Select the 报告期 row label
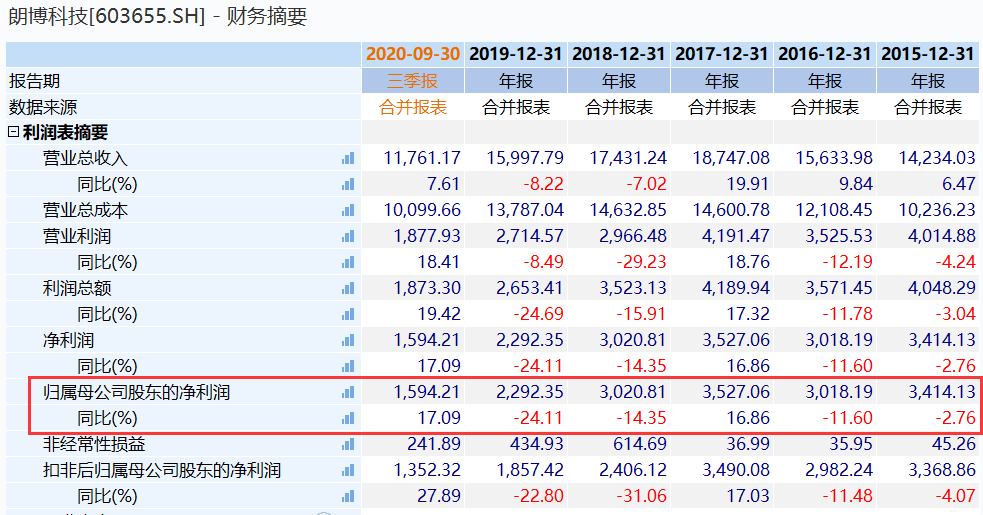983x515 pixels. [x=34, y=81]
